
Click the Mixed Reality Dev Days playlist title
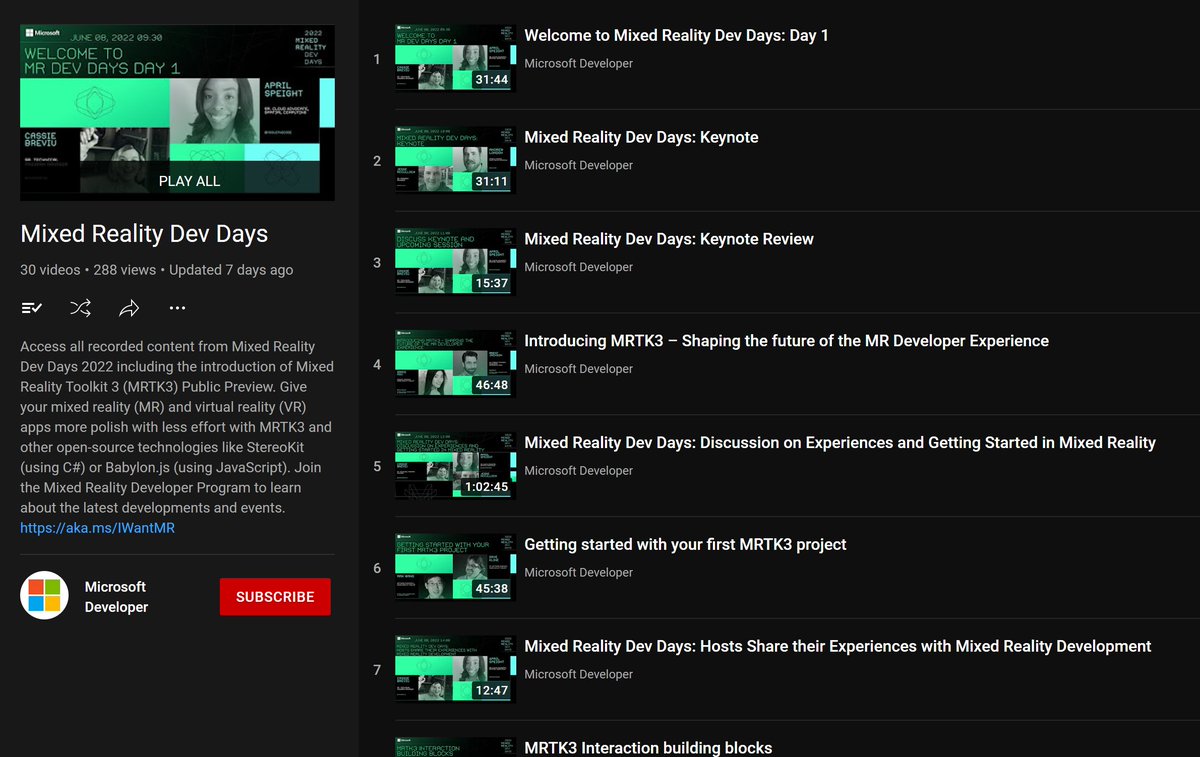(x=144, y=234)
